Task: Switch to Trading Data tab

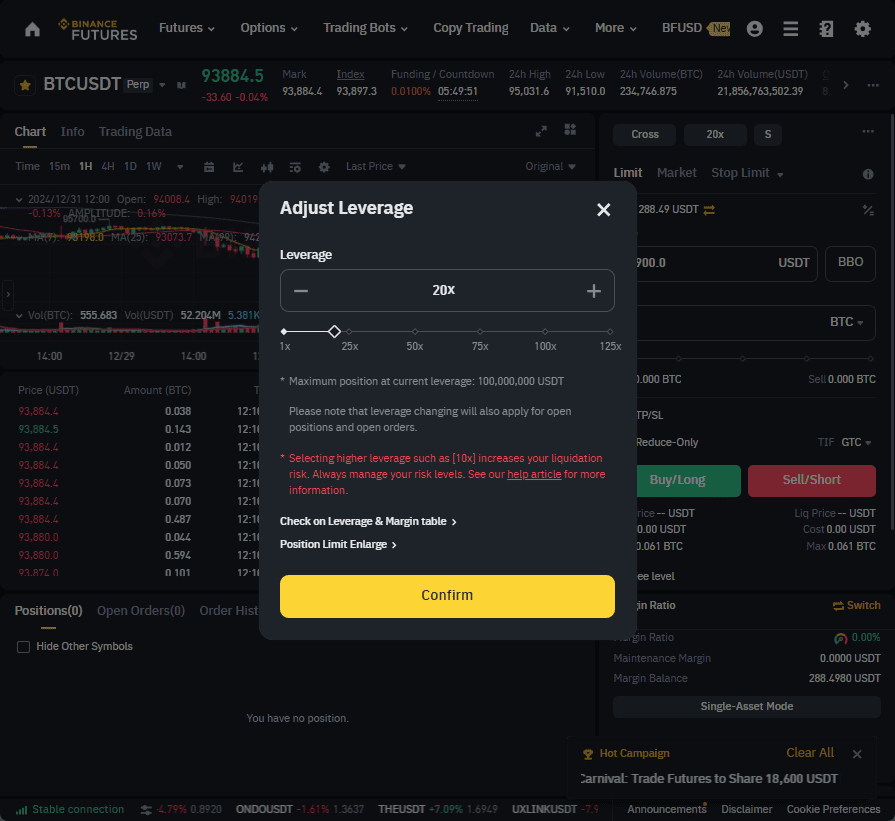Action: (135, 132)
